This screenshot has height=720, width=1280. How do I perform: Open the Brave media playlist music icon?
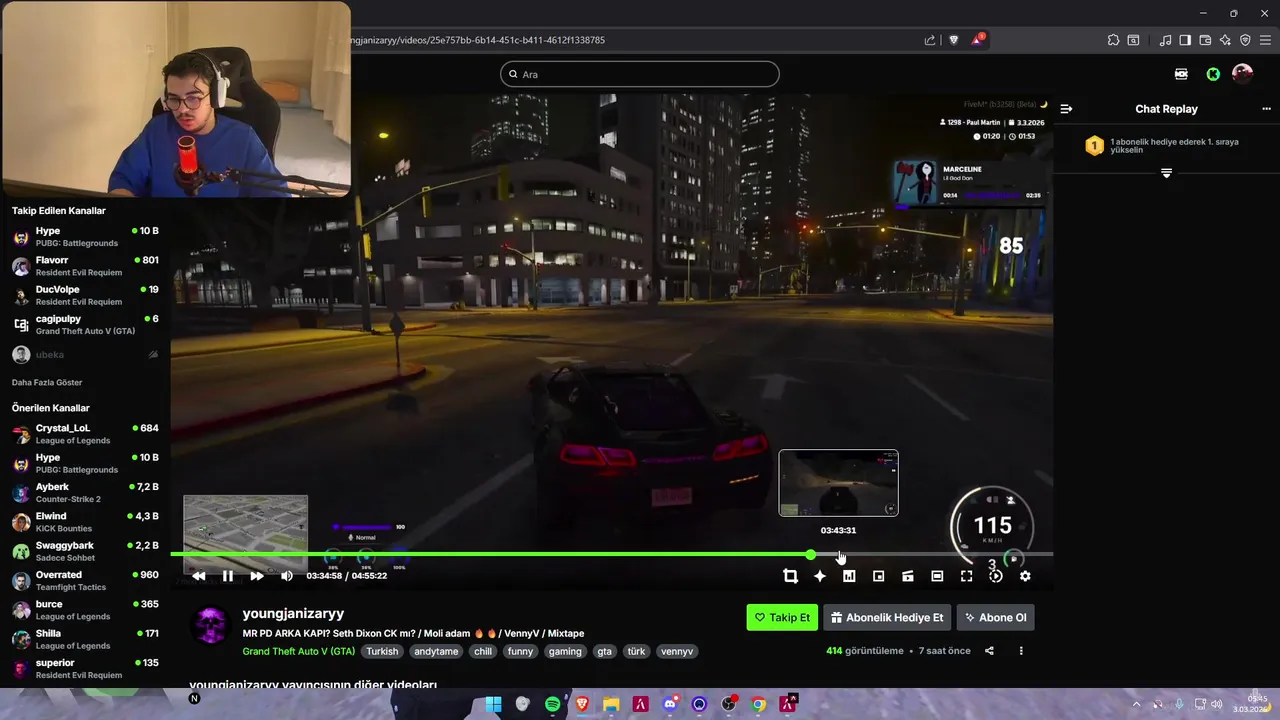pyautogui.click(x=1166, y=40)
